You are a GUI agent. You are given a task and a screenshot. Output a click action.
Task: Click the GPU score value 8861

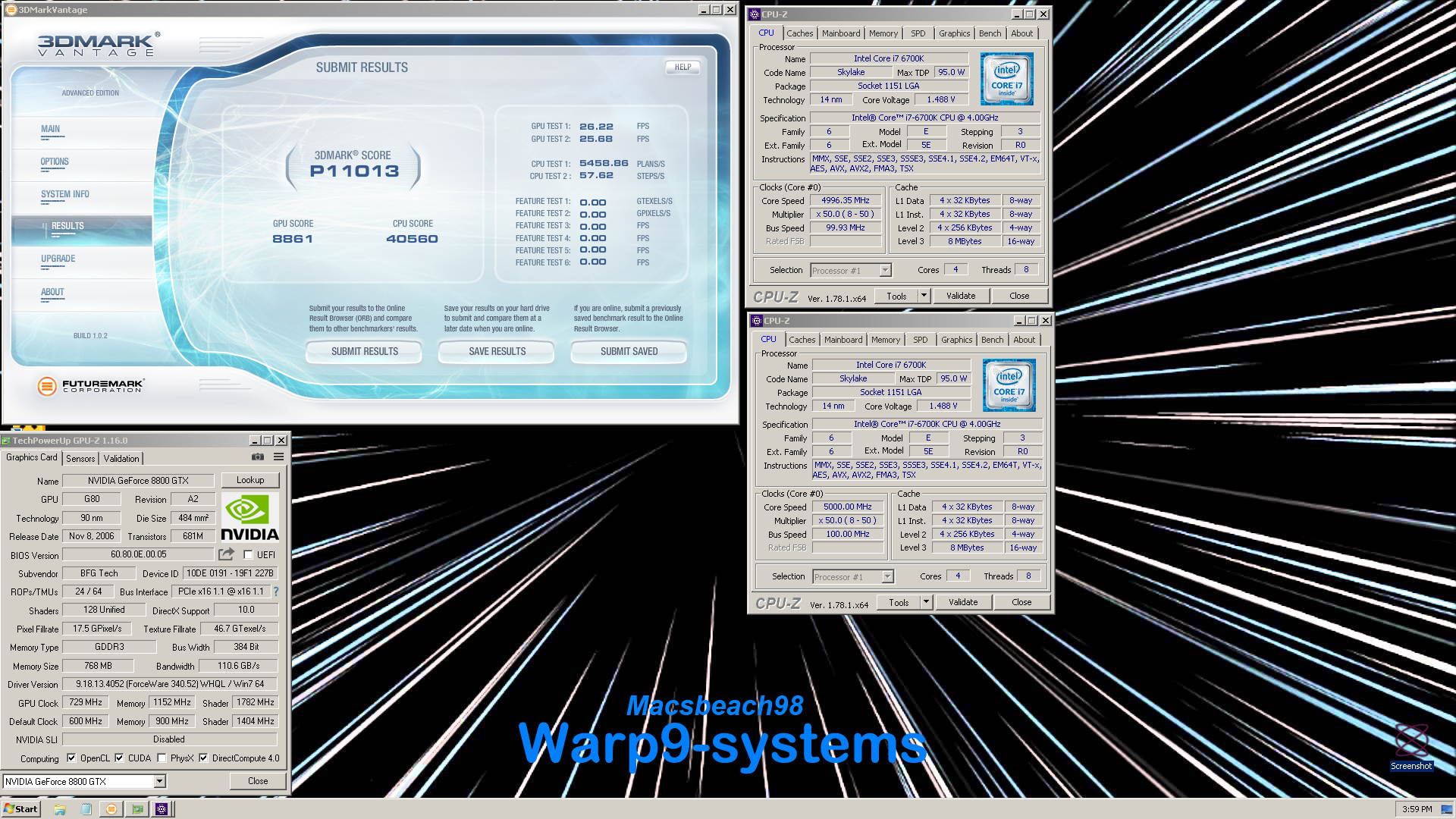(x=293, y=239)
